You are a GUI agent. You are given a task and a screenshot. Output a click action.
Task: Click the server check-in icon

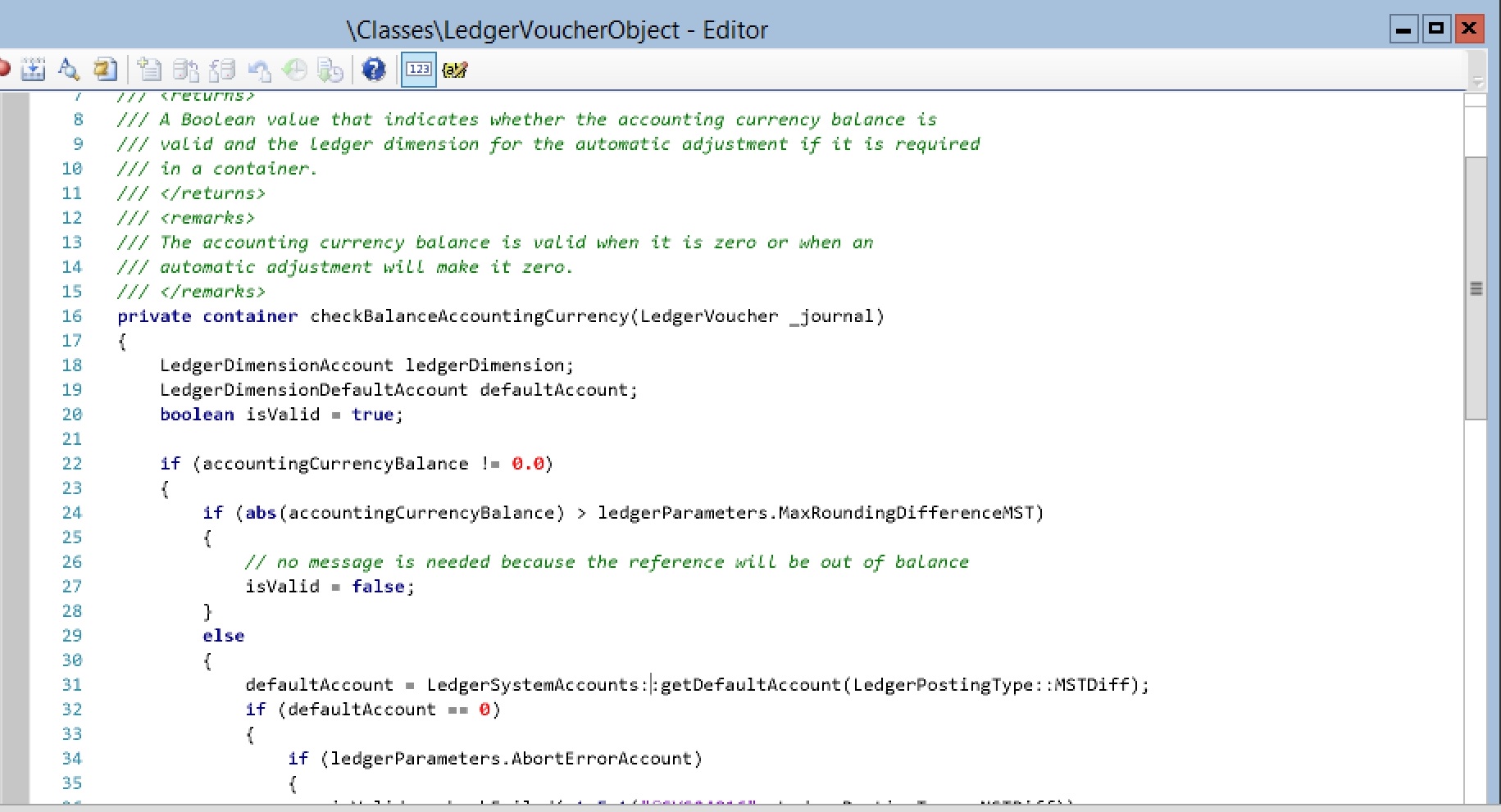pyautogui.click(x=187, y=70)
